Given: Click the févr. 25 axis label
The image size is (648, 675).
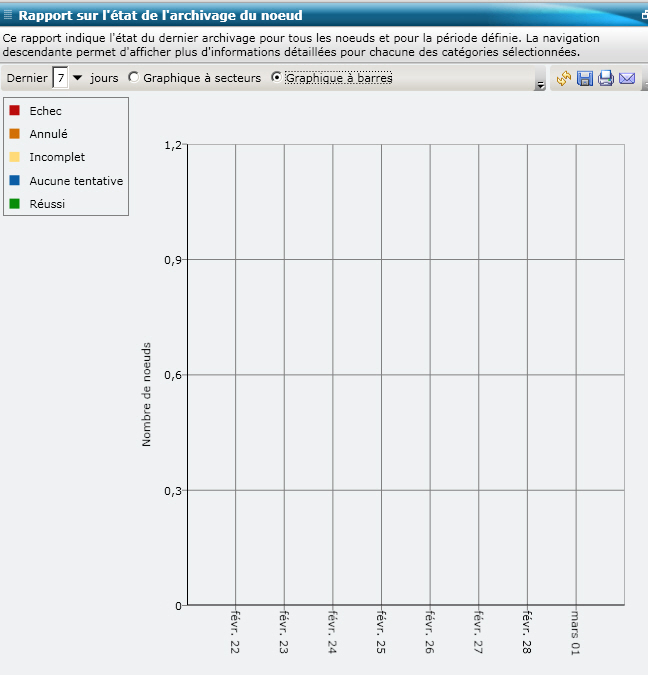Looking at the screenshot, I should pos(381,632).
